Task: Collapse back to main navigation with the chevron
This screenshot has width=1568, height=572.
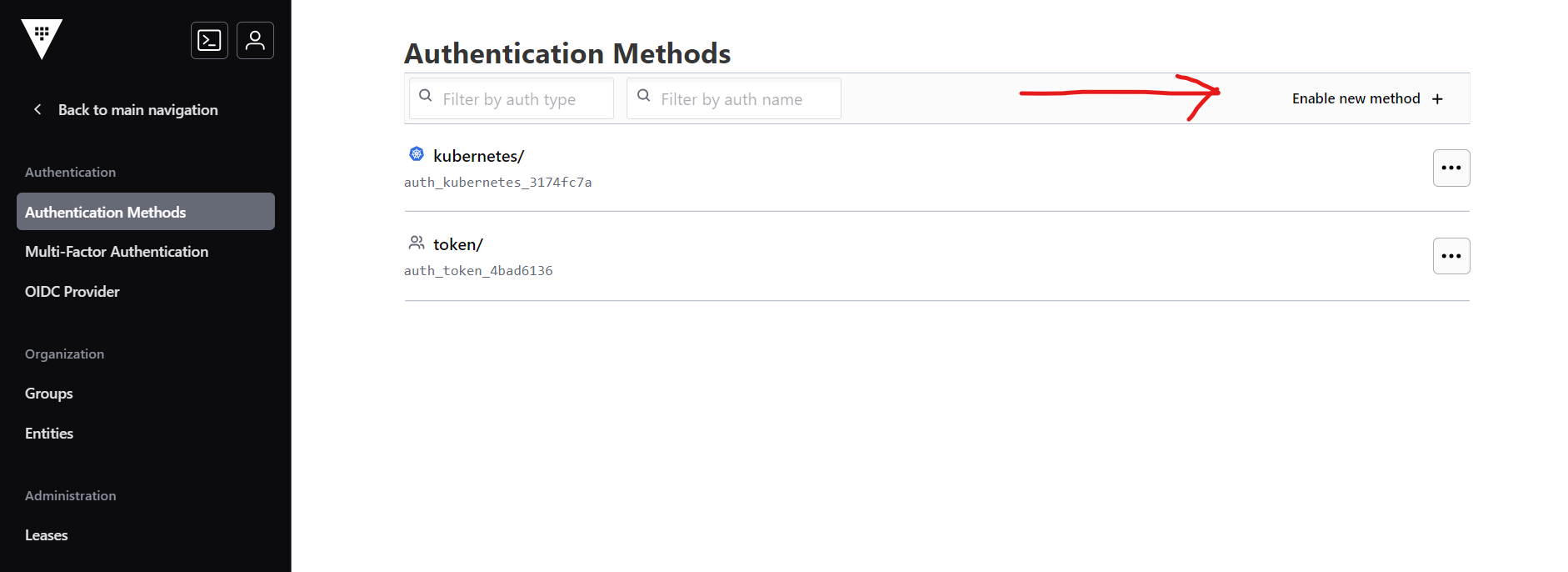Action: pos(37,108)
